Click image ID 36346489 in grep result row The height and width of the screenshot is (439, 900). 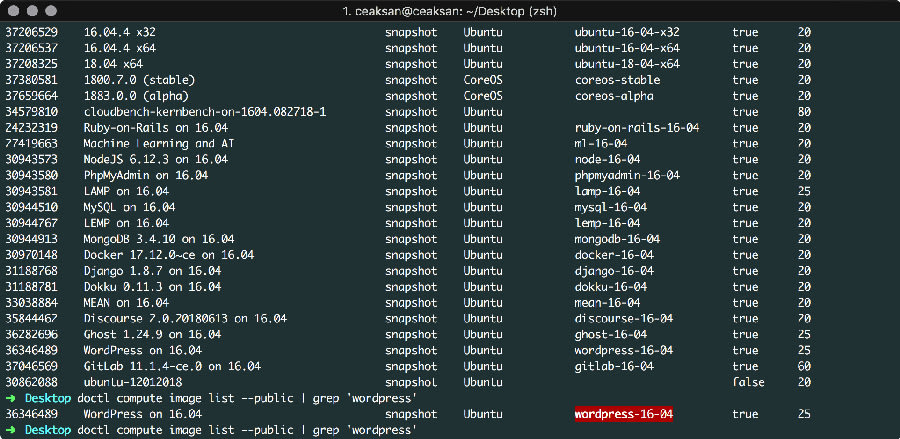pyautogui.click(x=32, y=414)
